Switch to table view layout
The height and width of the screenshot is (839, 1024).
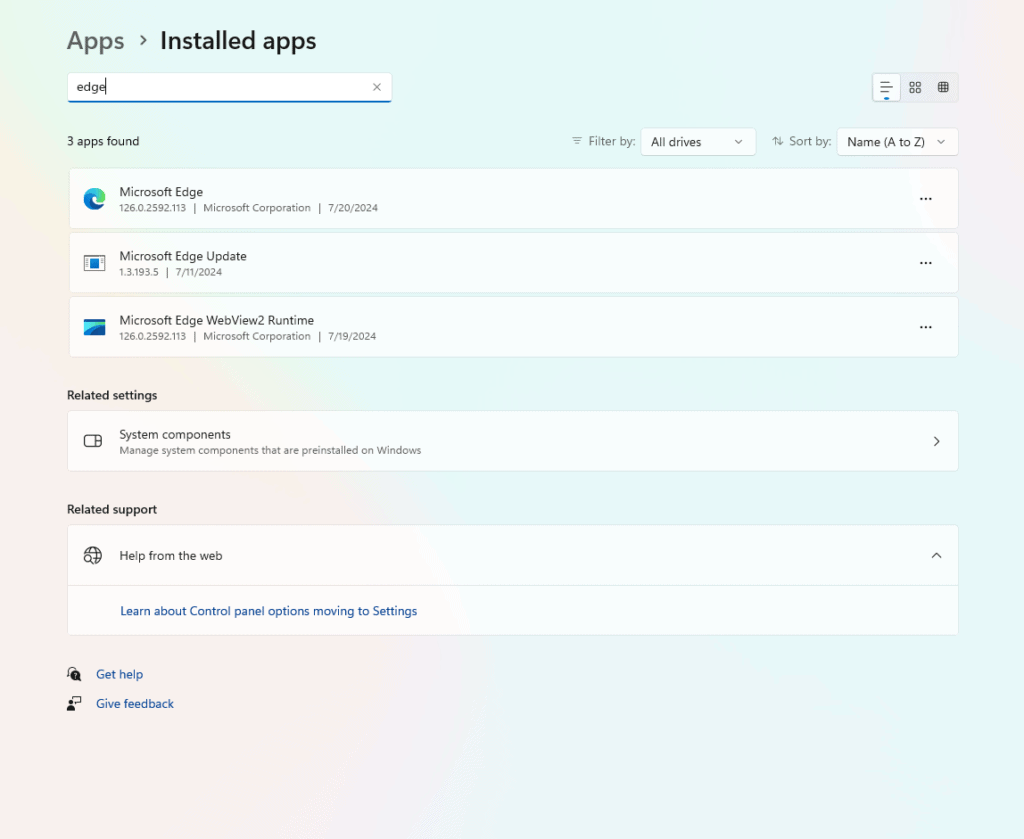point(943,87)
